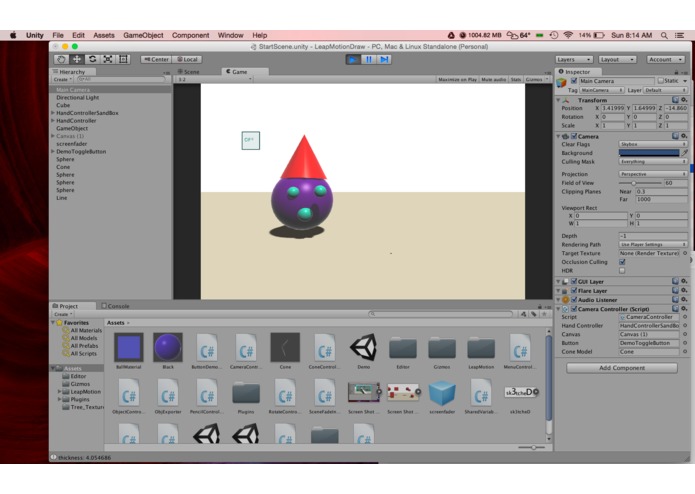The width and height of the screenshot is (695, 494).
Task: Select the screenfader prefab cube asset
Action: click(442, 397)
